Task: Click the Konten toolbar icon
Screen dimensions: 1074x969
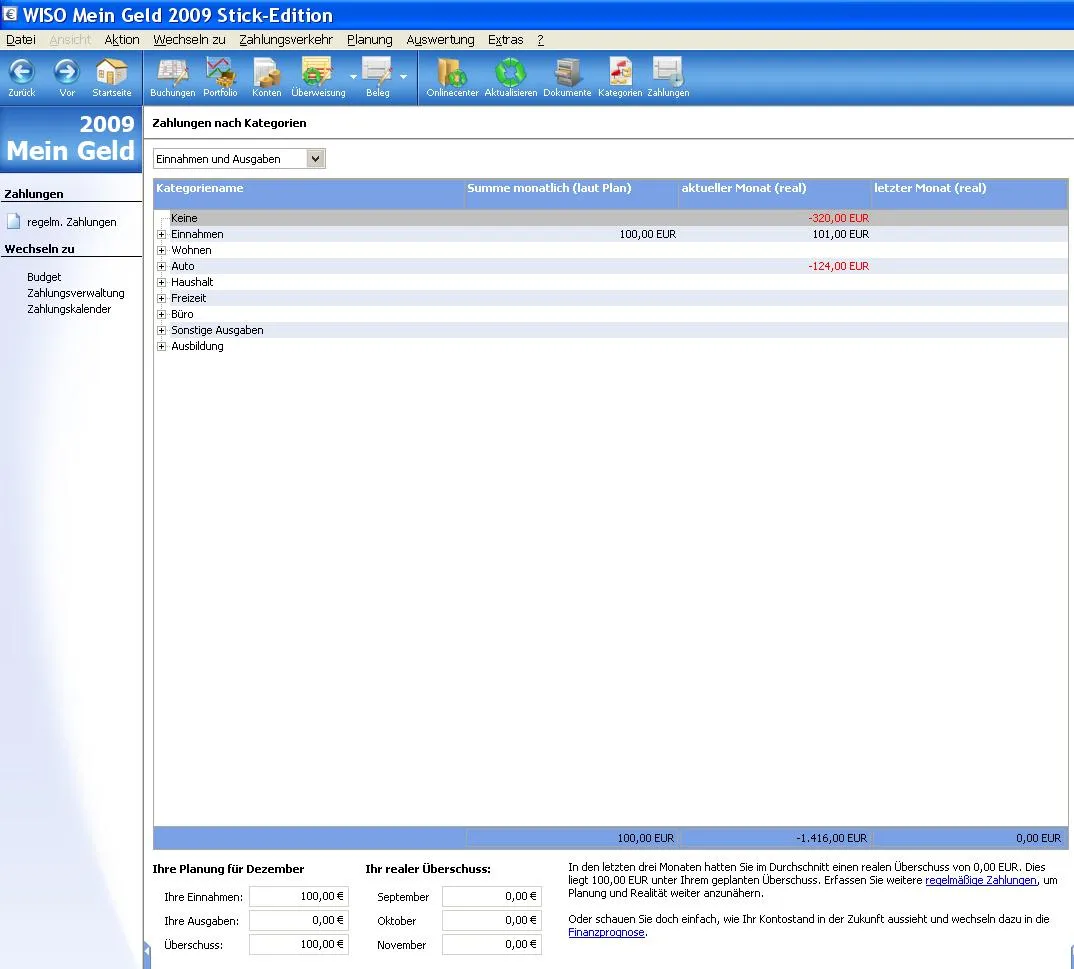Action: (266, 73)
